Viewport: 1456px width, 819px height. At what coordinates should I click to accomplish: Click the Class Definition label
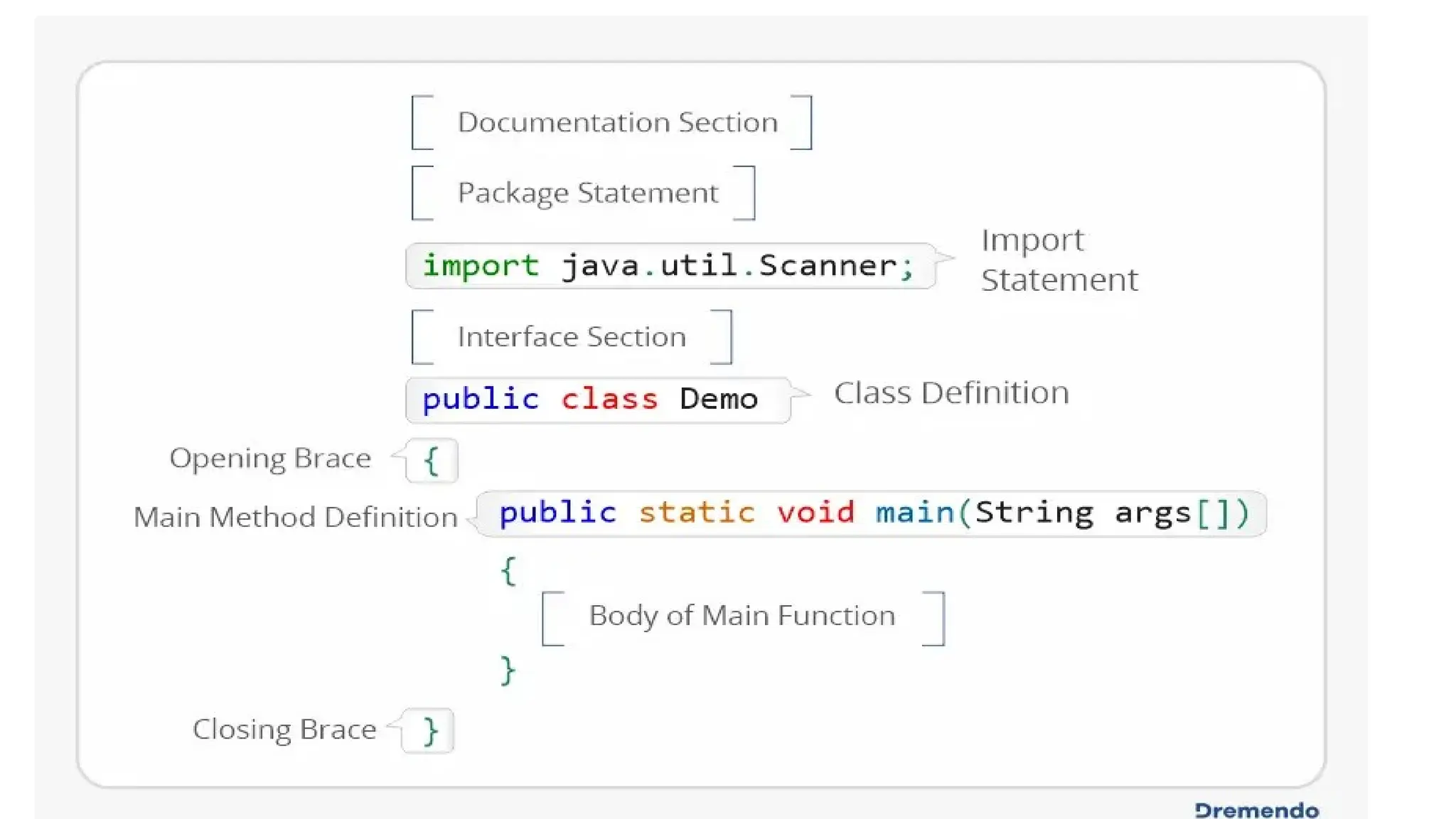pyautogui.click(x=951, y=393)
